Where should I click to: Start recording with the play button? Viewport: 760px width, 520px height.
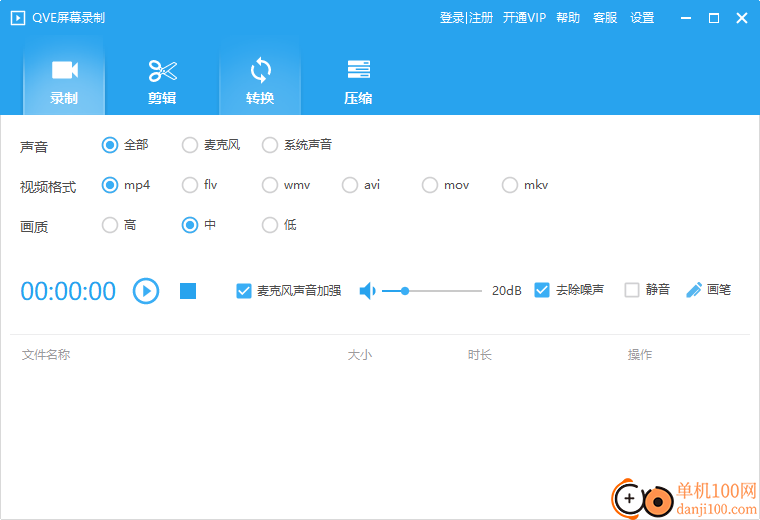(x=146, y=291)
